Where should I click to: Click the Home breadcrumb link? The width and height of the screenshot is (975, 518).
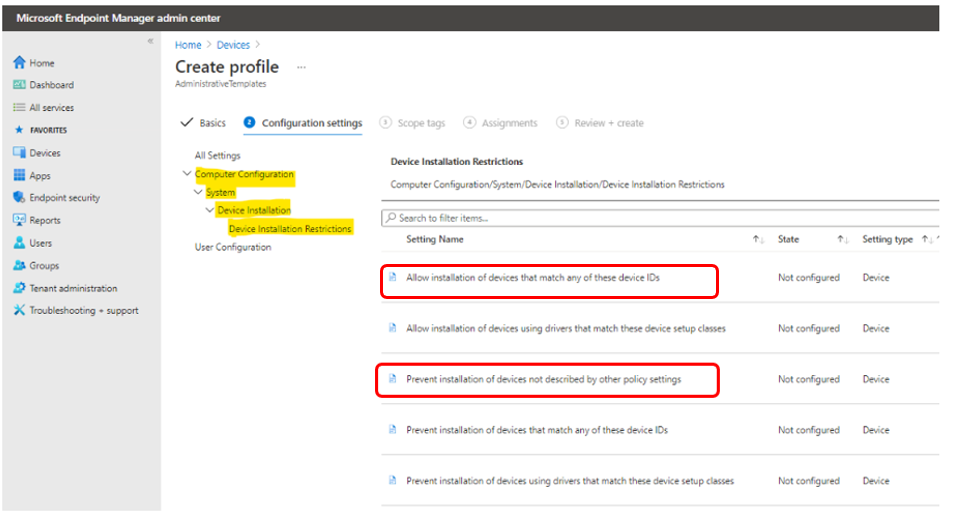pyautogui.click(x=188, y=45)
